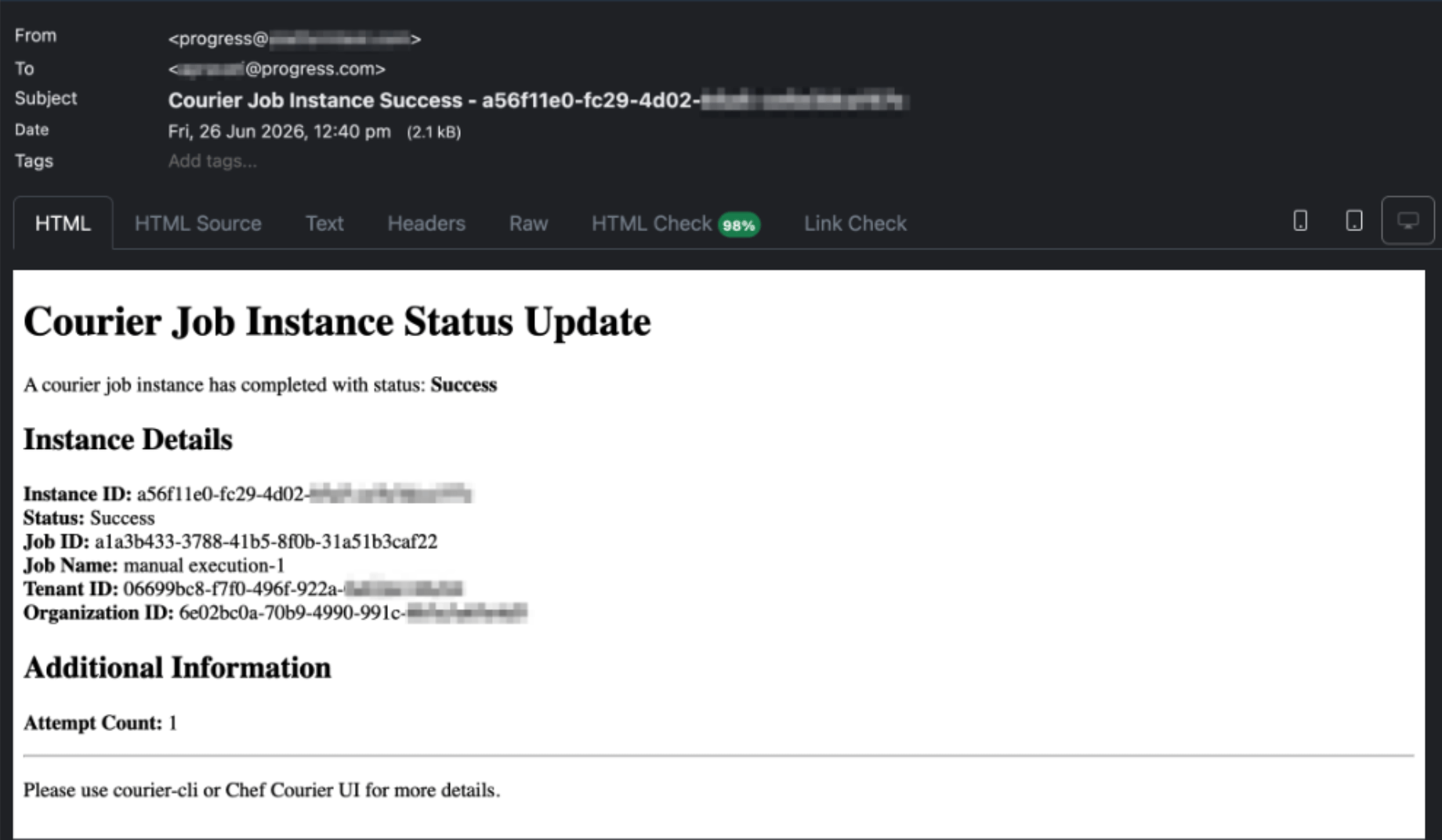Click the Courier Job Instance Status Update heading
Viewport: 1442px width, 840px height.
point(337,321)
